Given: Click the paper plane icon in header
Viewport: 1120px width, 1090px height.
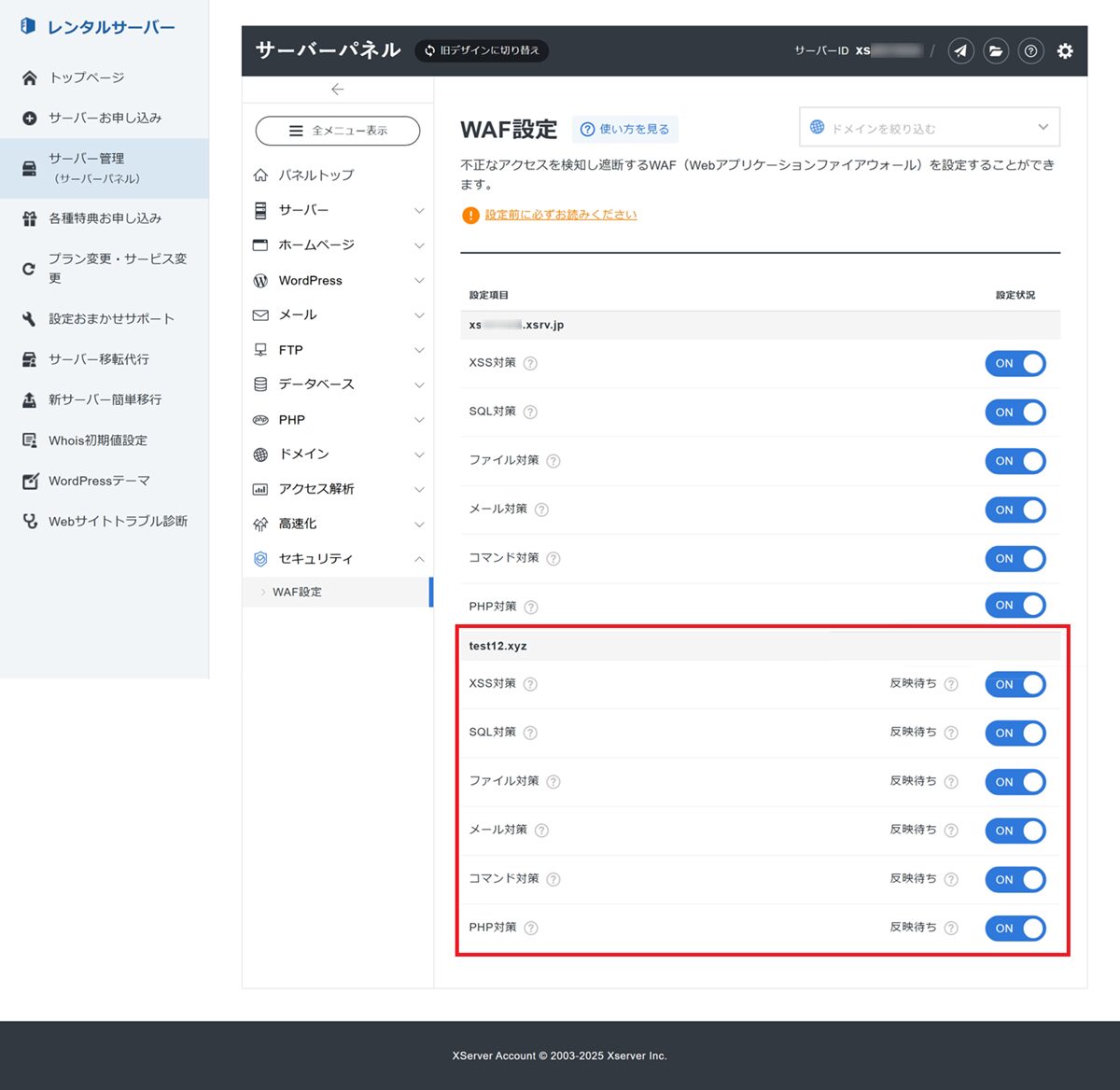Looking at the screenshot, I should click(x=960, y=50).
